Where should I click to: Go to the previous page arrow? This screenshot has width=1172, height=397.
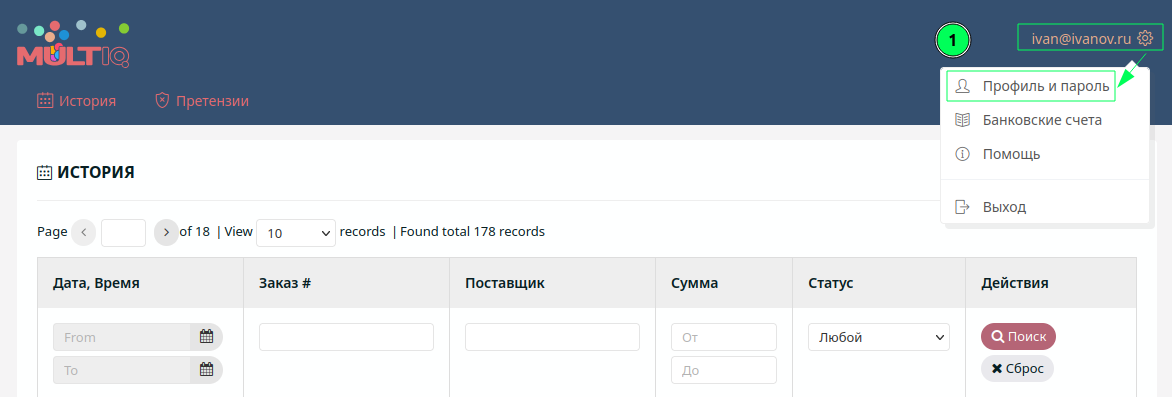click(x=84, y=233)
